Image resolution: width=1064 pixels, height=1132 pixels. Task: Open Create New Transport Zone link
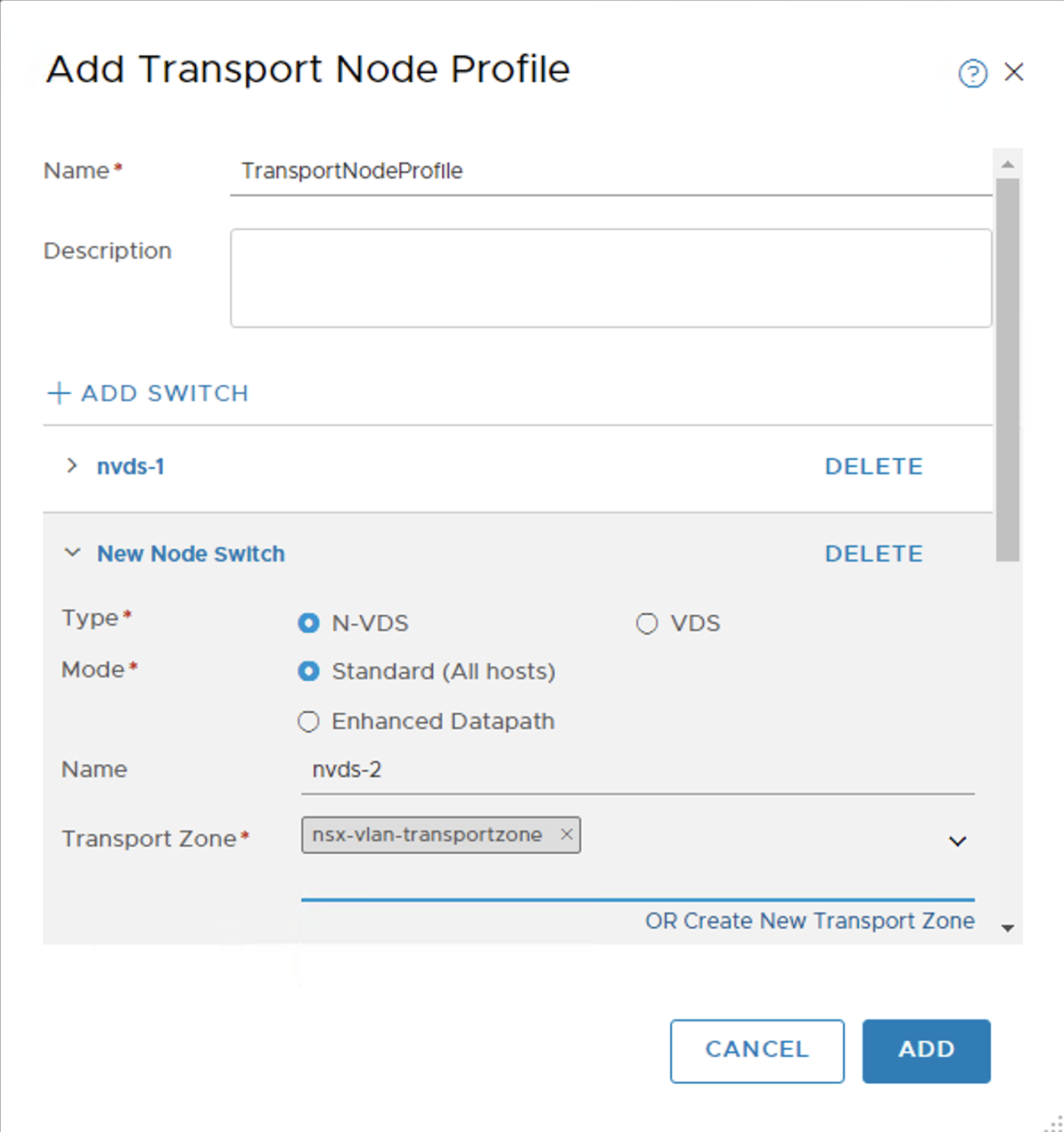point(809,921)
